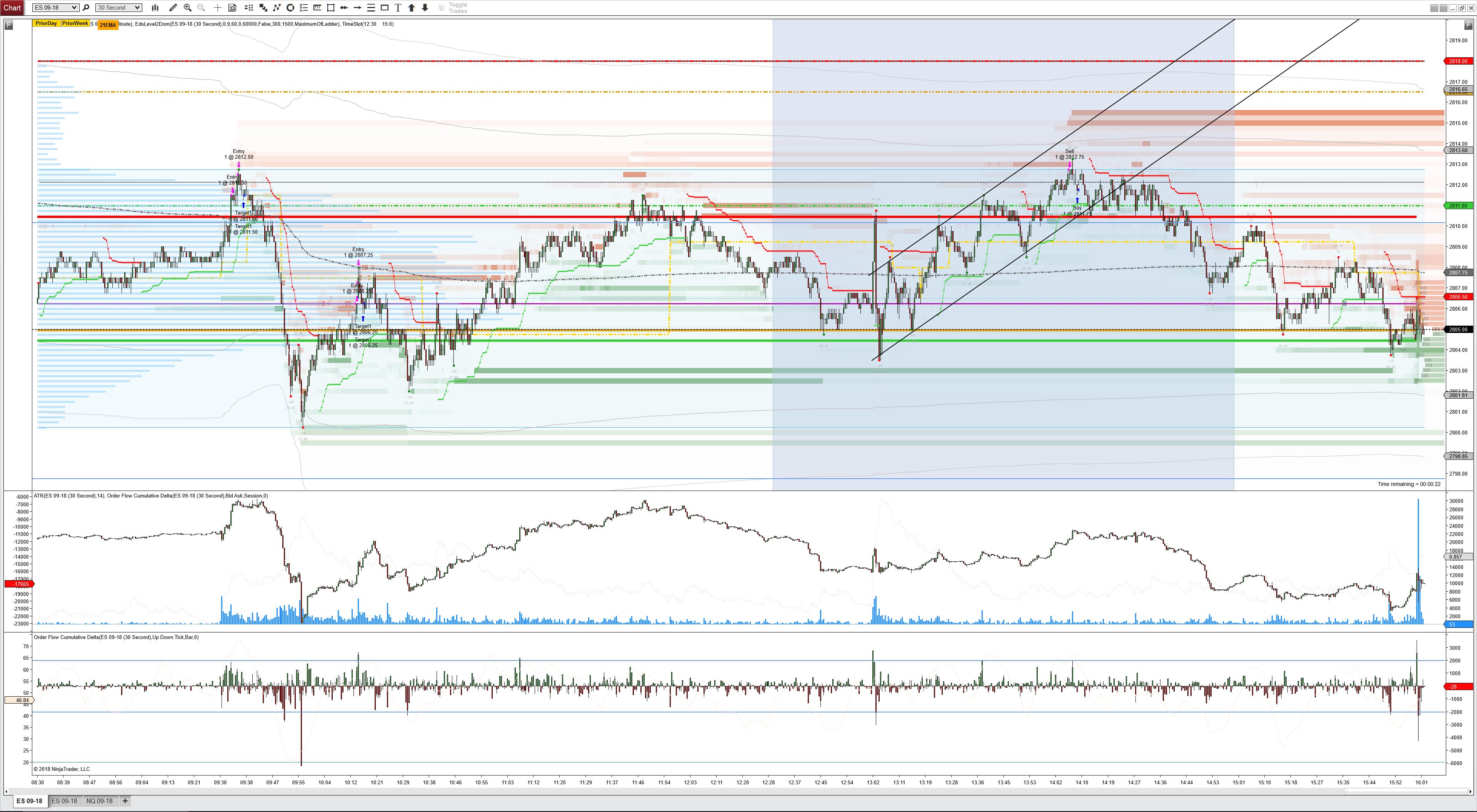The width and height of the screenshot is (1477, 812).
Task: Click the stacked squares toolbar icon
Action: [x=263, y=7]
